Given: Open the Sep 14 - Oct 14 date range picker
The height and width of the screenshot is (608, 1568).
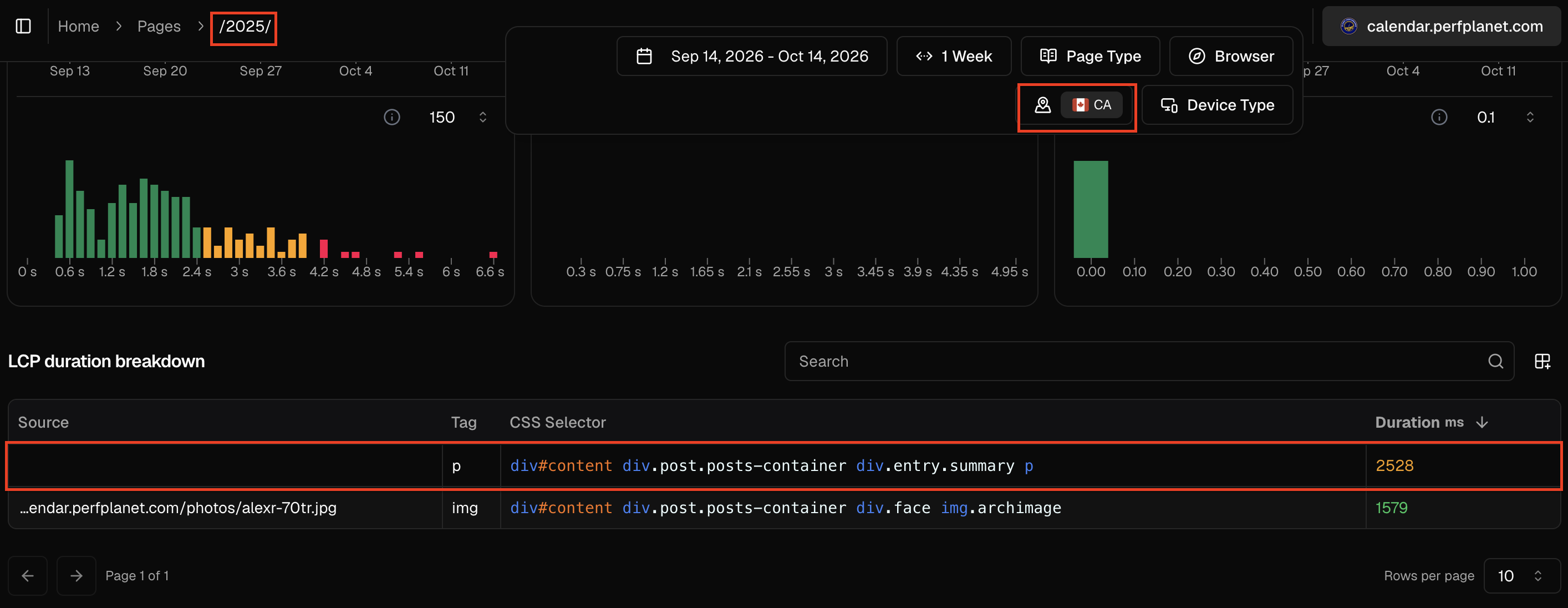Looking at the screenshot, I should [751, 56].
